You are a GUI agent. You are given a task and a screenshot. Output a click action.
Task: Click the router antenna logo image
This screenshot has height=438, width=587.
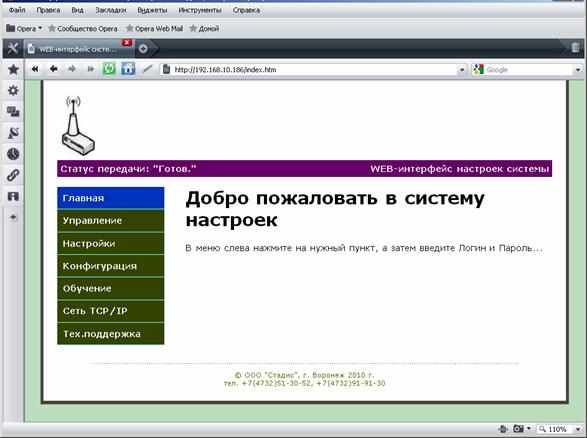pos(78,126)
